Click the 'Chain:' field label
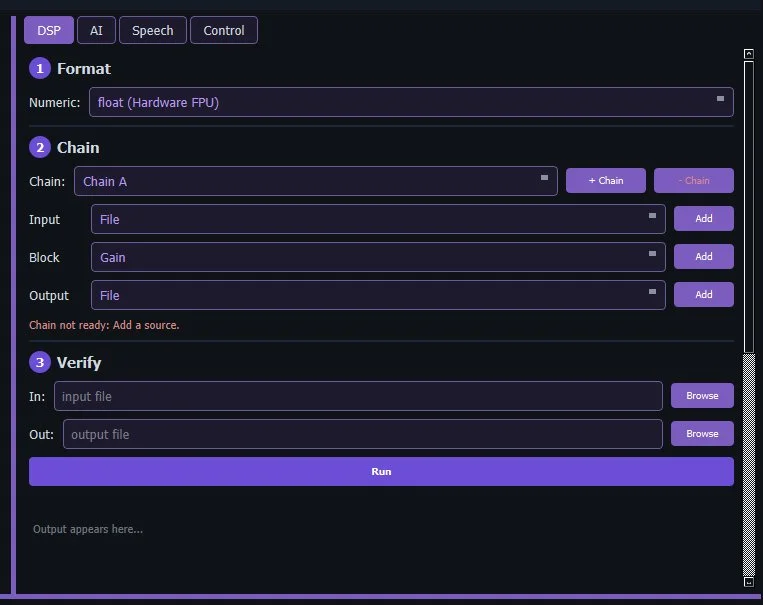 tap(47, 182)
